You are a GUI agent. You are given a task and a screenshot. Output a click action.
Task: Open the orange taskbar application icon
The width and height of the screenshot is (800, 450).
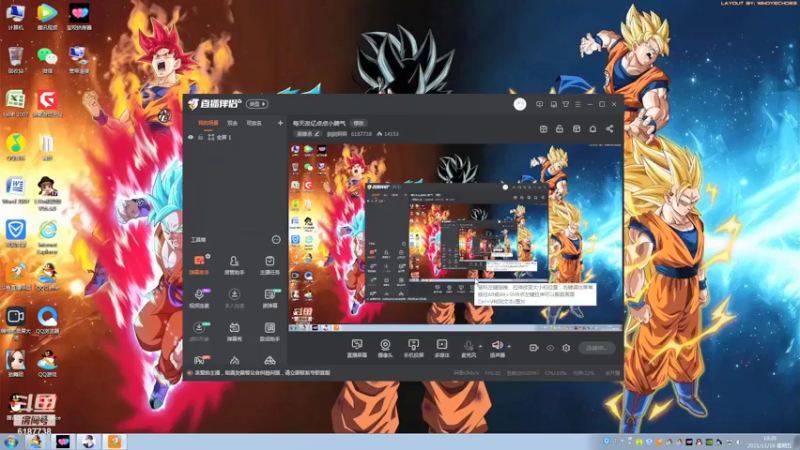tap(114, 441)
